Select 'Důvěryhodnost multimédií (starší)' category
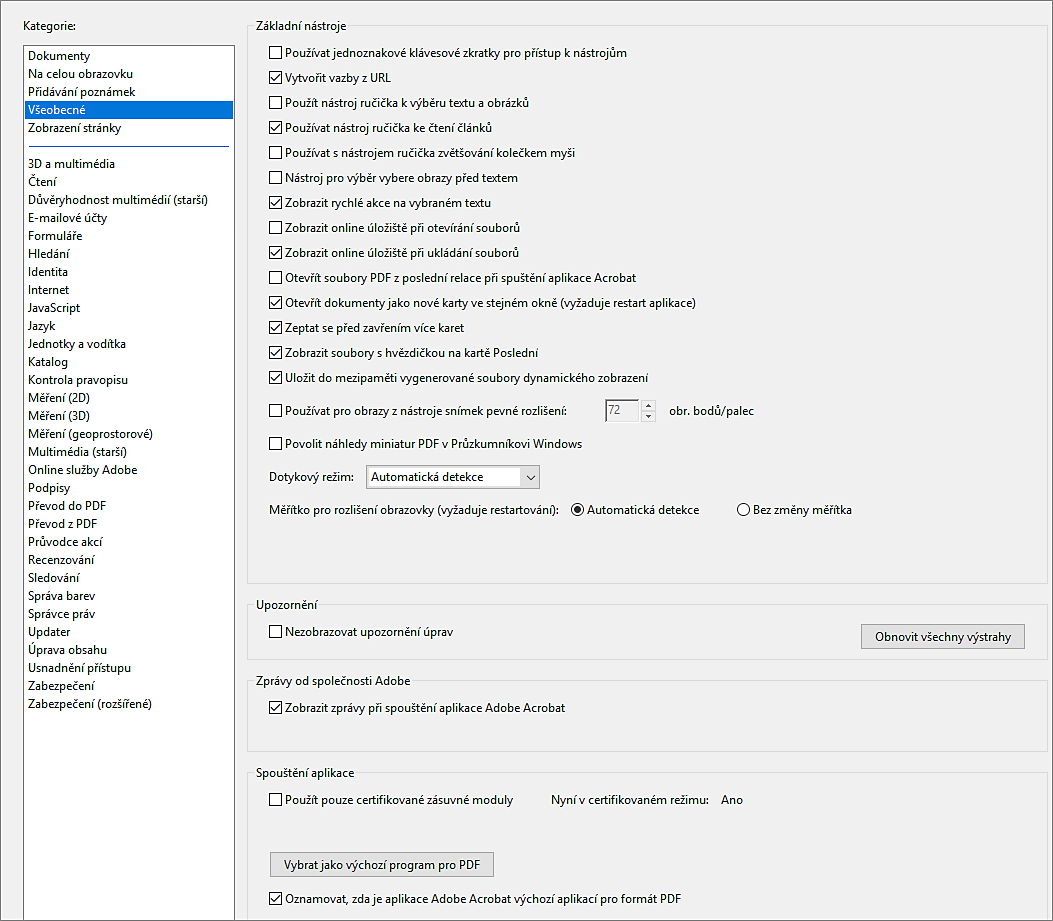This screenshot has height=921, width=1053. pyautogui.click(x=129, y=200)
